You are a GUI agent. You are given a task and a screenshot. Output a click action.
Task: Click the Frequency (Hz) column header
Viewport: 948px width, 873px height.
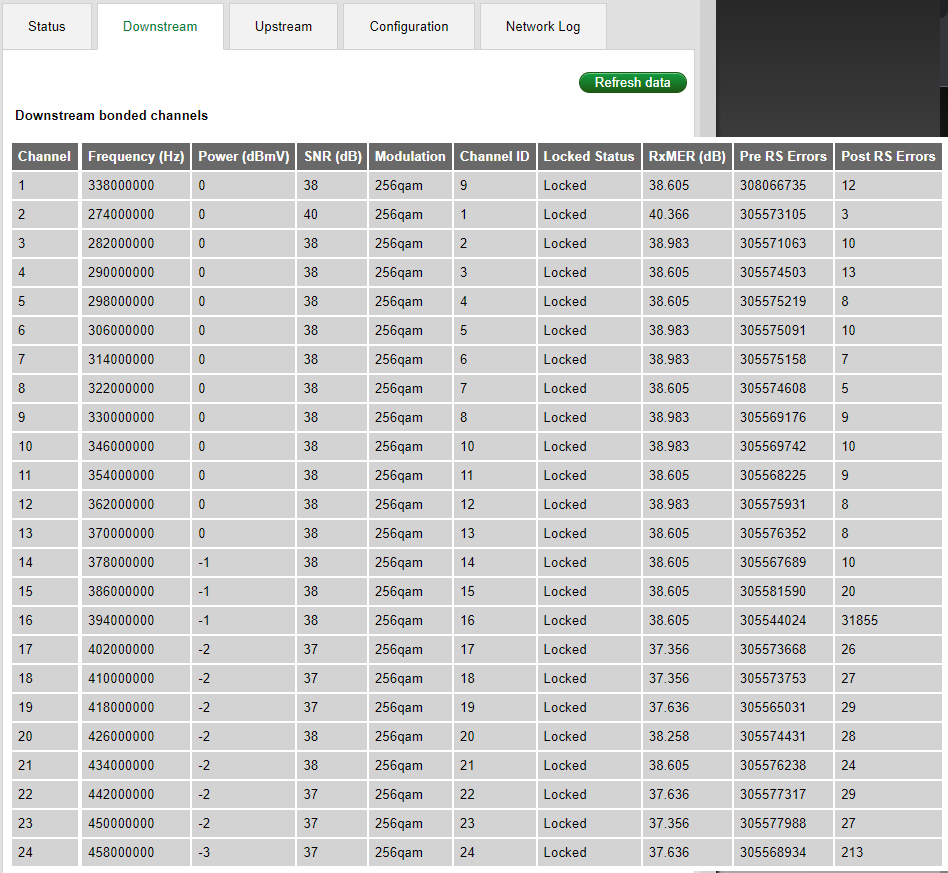[x=136, y=156]
